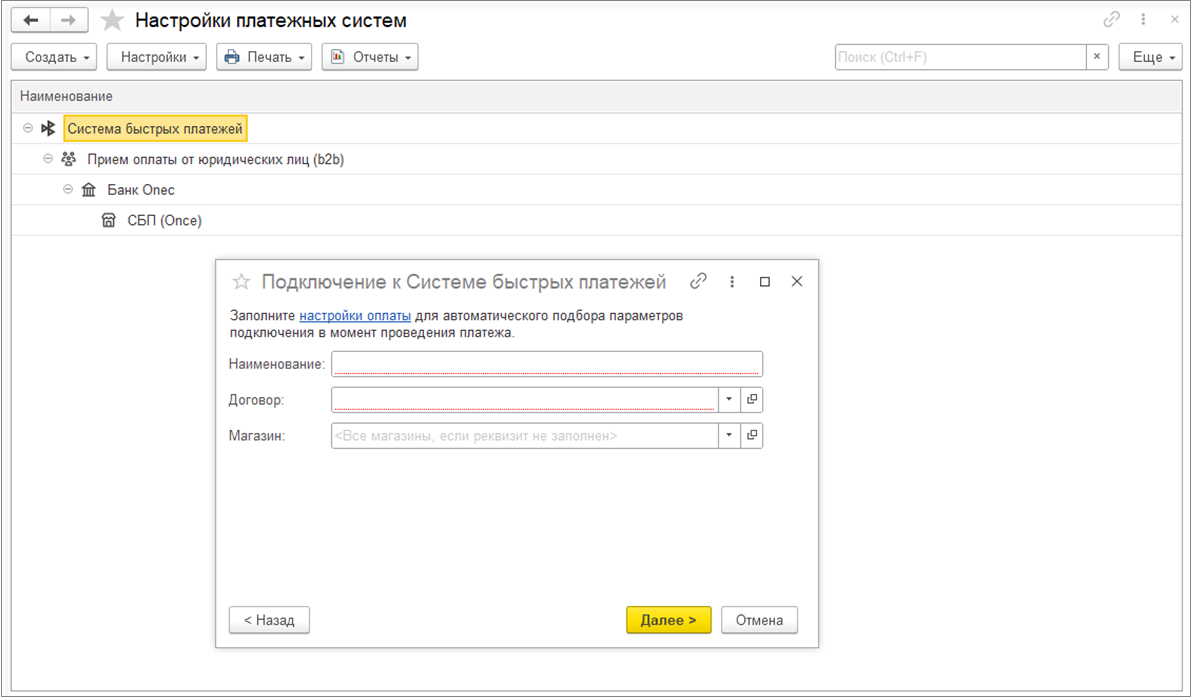Open the Договор field's open-form icon
This screenshot has height=697, width=1191.
point(752,400)
